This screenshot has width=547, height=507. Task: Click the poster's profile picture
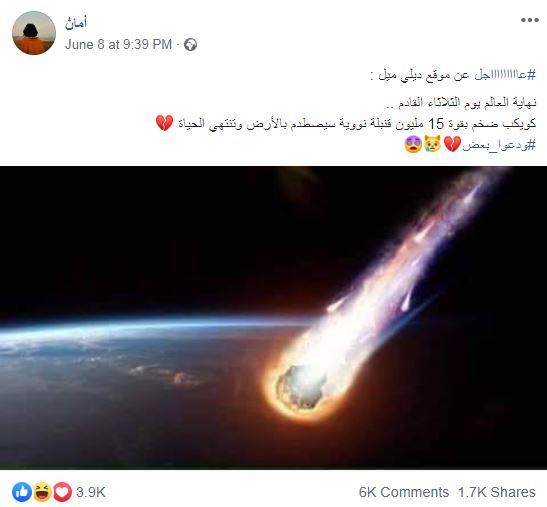coord(34,33)
